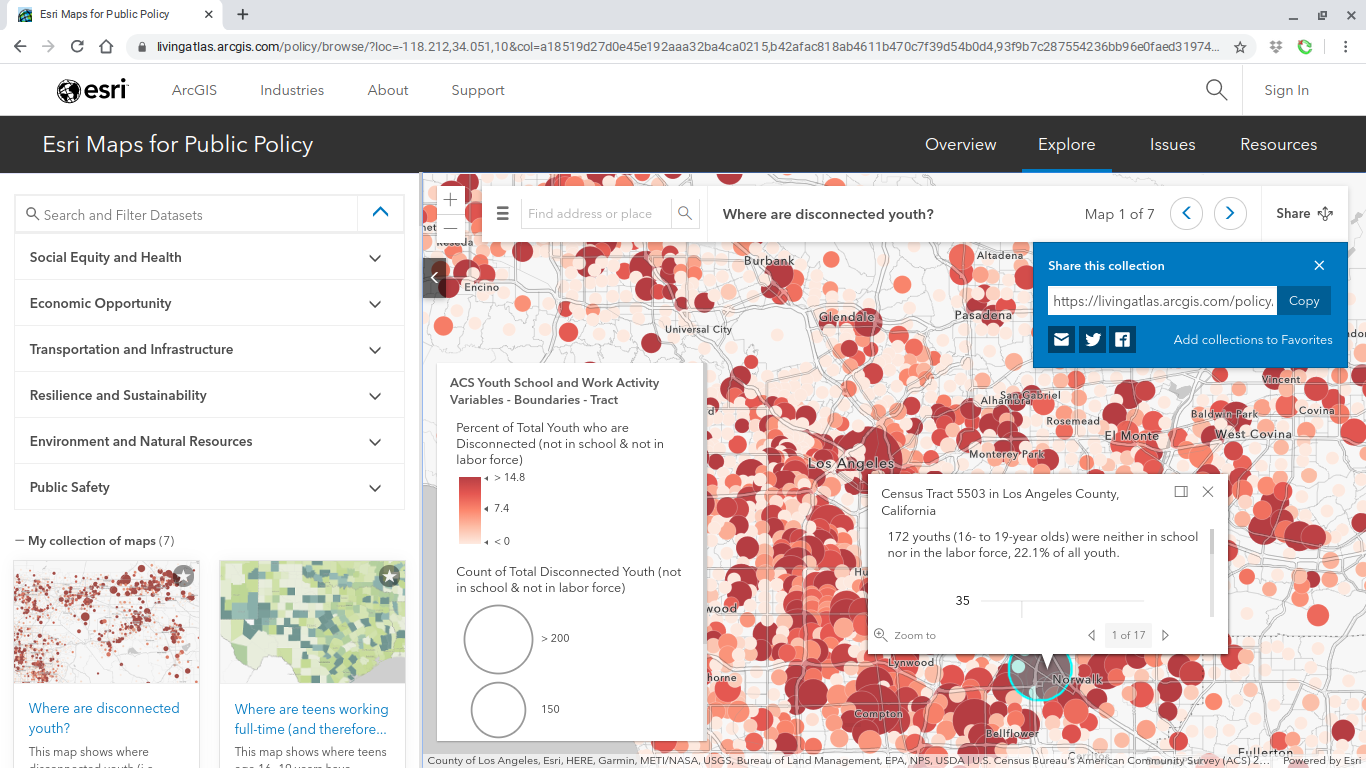Open the browser menu (three dots)
This screenshot has height=768, width=1366.
tap(1346, 47)
